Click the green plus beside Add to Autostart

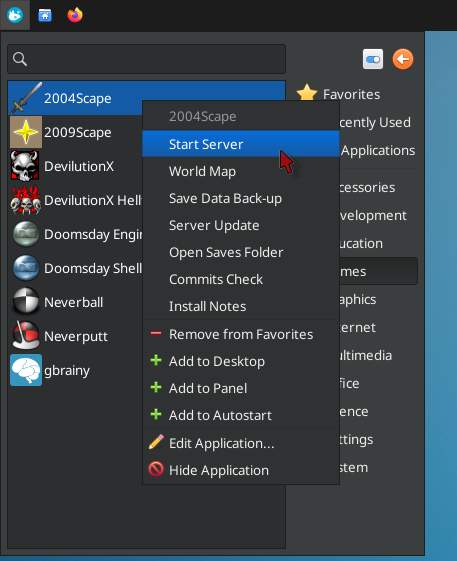[156, 414]
